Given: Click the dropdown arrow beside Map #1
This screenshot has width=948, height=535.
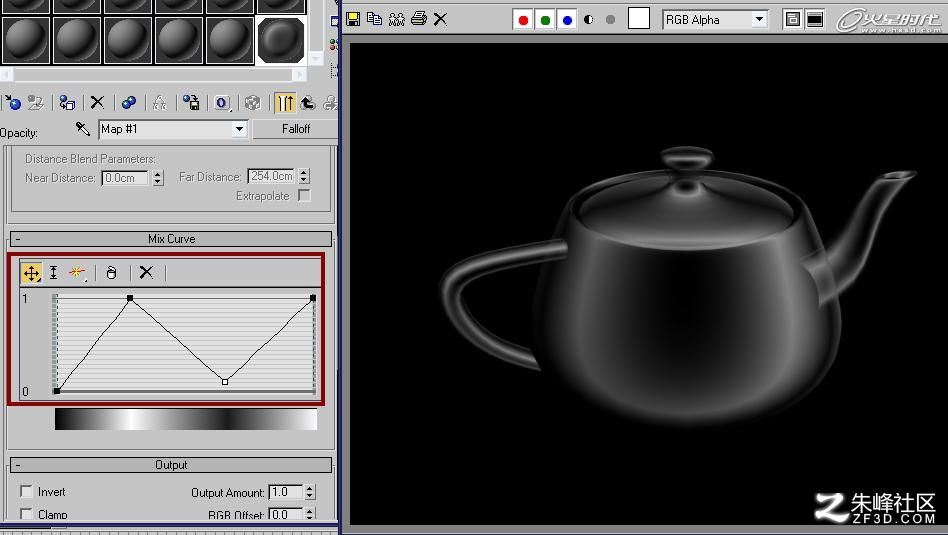Looking at the screenshot, I should click(x=239, y=129).
